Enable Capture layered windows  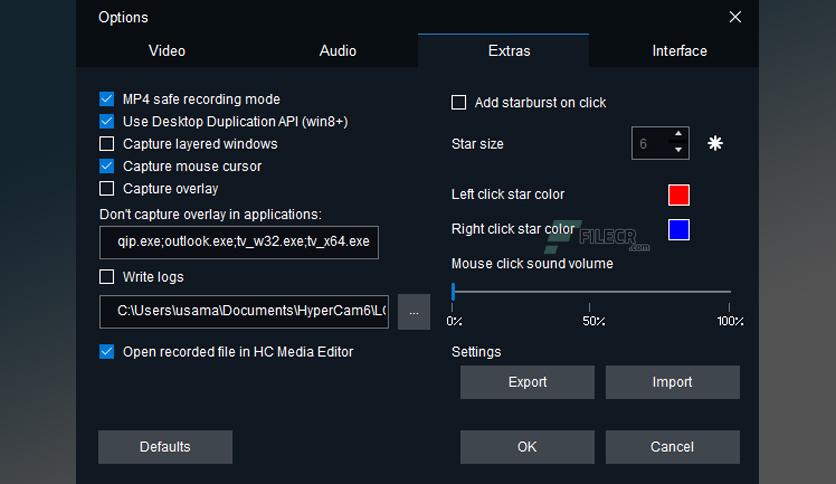(107, 144)
